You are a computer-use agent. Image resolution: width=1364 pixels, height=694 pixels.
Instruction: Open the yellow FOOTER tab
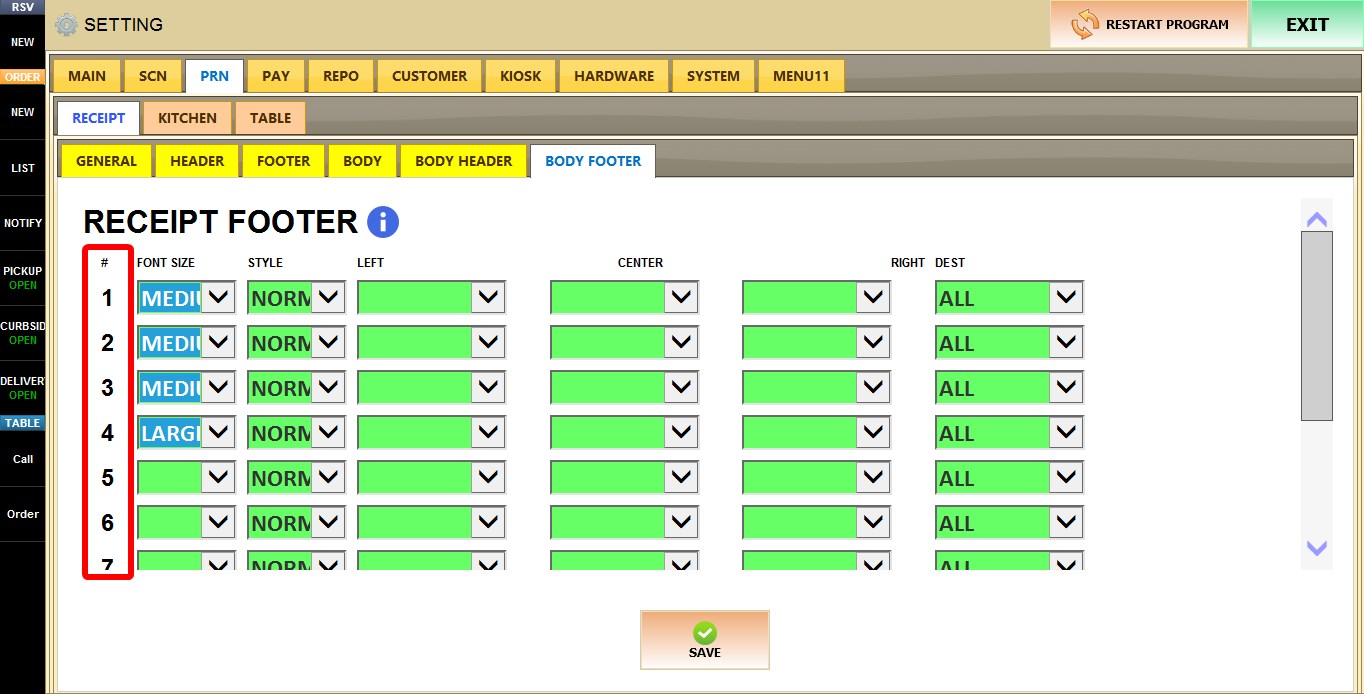[283, 161]
